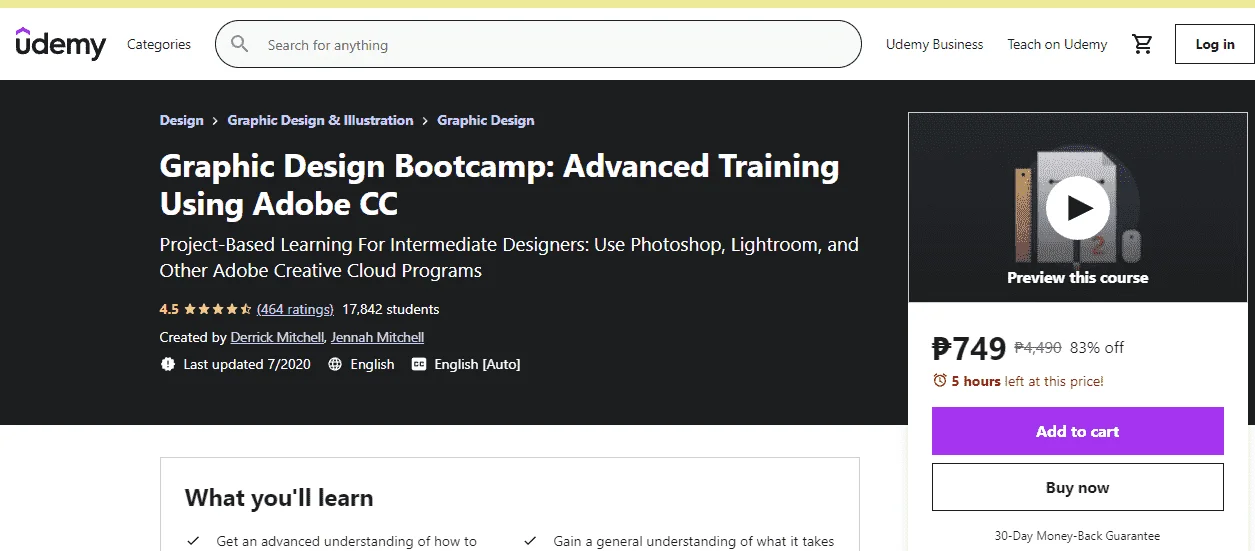Go to Design breadcrumb
Image resolution: width=1255 pixels, height=551 pixels.
pyautogui.click(x=181, y=120)
